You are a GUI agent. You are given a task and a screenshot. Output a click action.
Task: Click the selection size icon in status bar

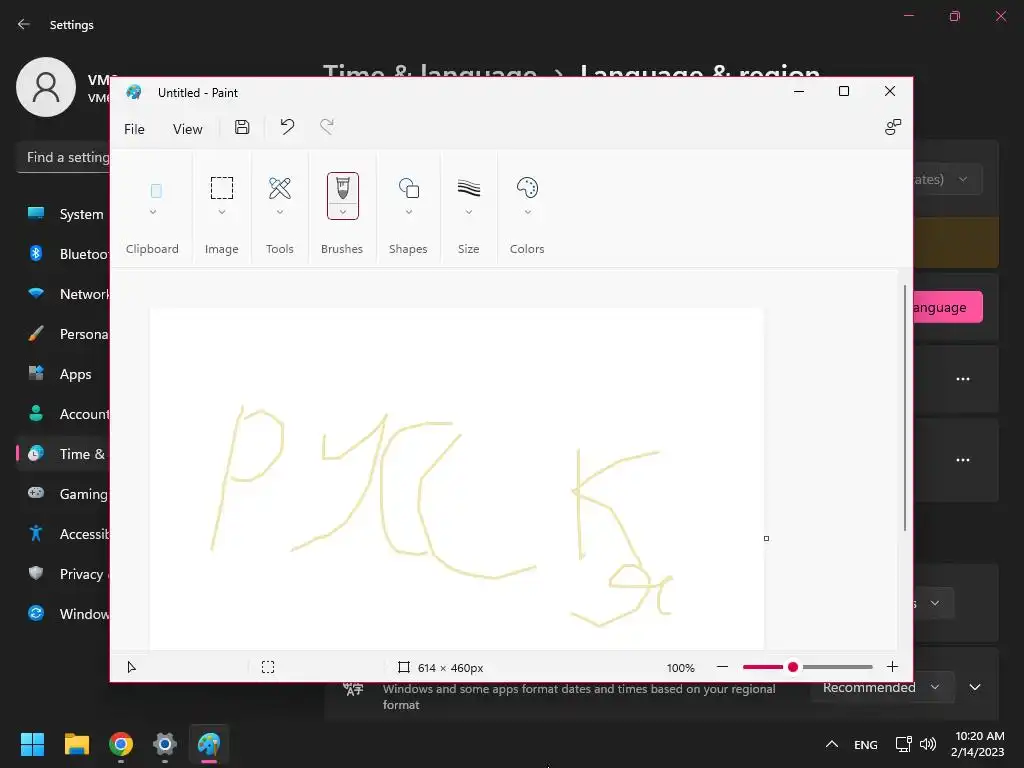coord(268,667)
